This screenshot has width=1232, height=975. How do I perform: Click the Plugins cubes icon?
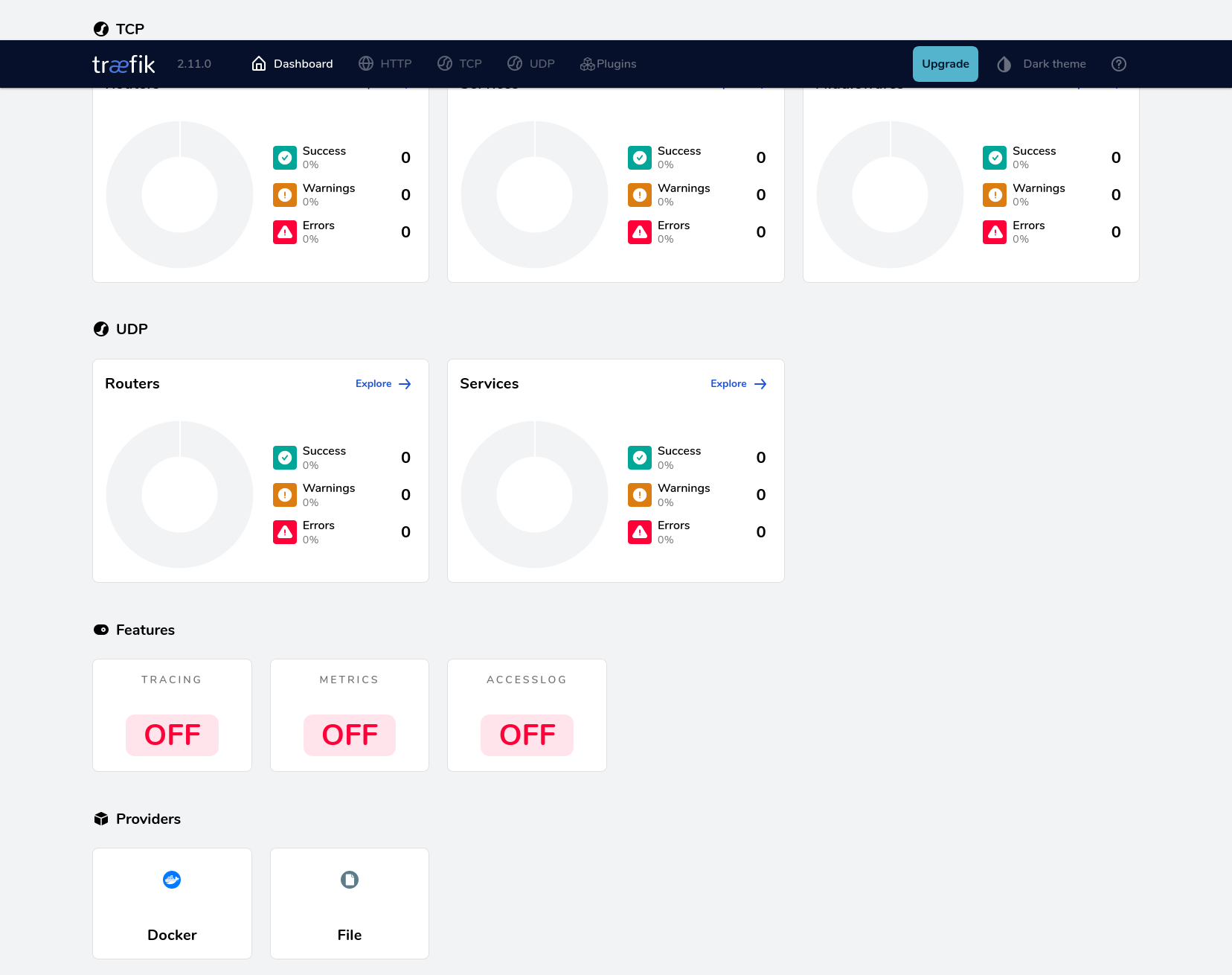pos(587,64)
